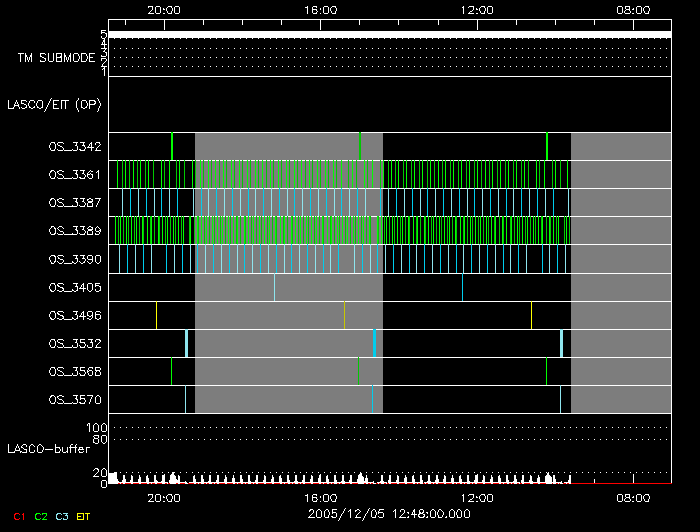Click the middle cyan block in OS_3532 row

[x=375, y=343]
